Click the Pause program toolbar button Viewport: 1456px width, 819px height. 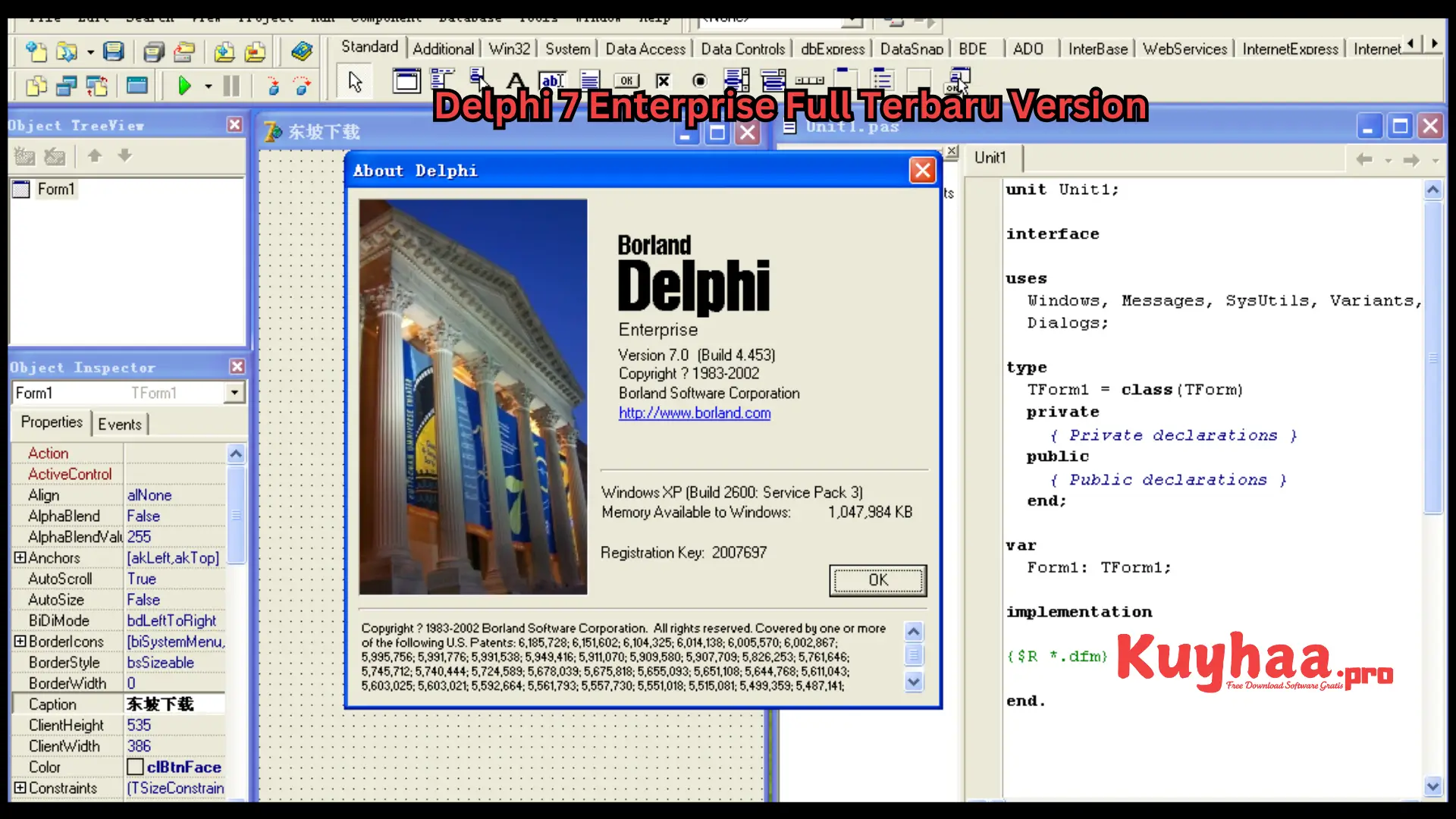coord(231,86)
